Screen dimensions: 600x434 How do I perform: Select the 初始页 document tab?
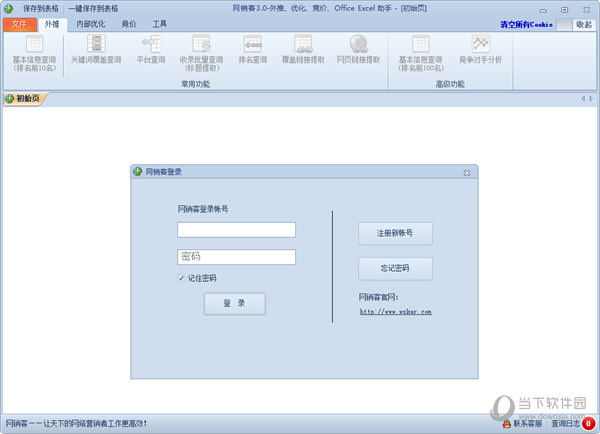(24, 99)
